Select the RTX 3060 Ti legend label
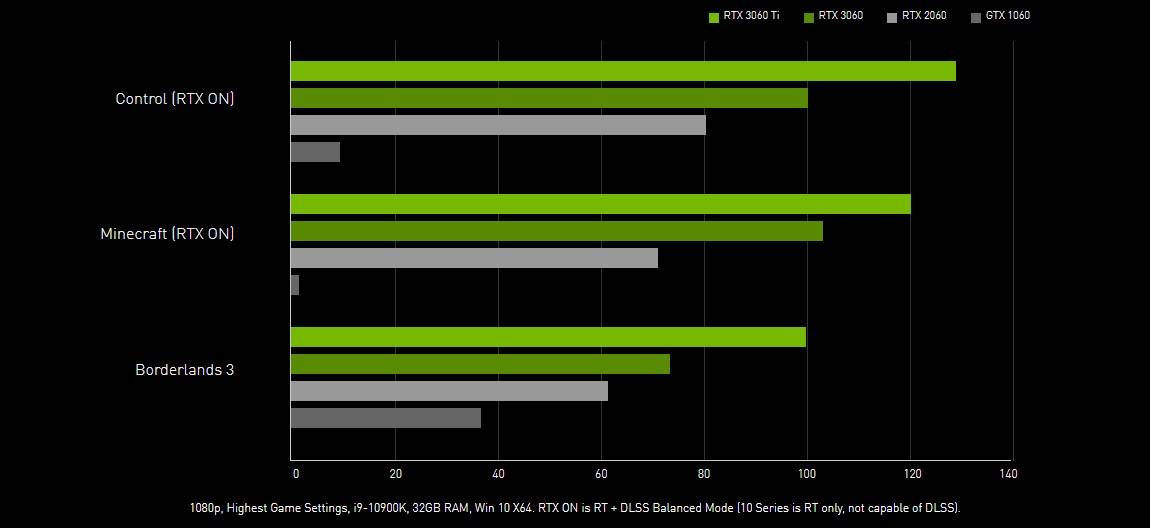Image resolution: width=1150 pixels, height=528 pixels. coord(751,16)
